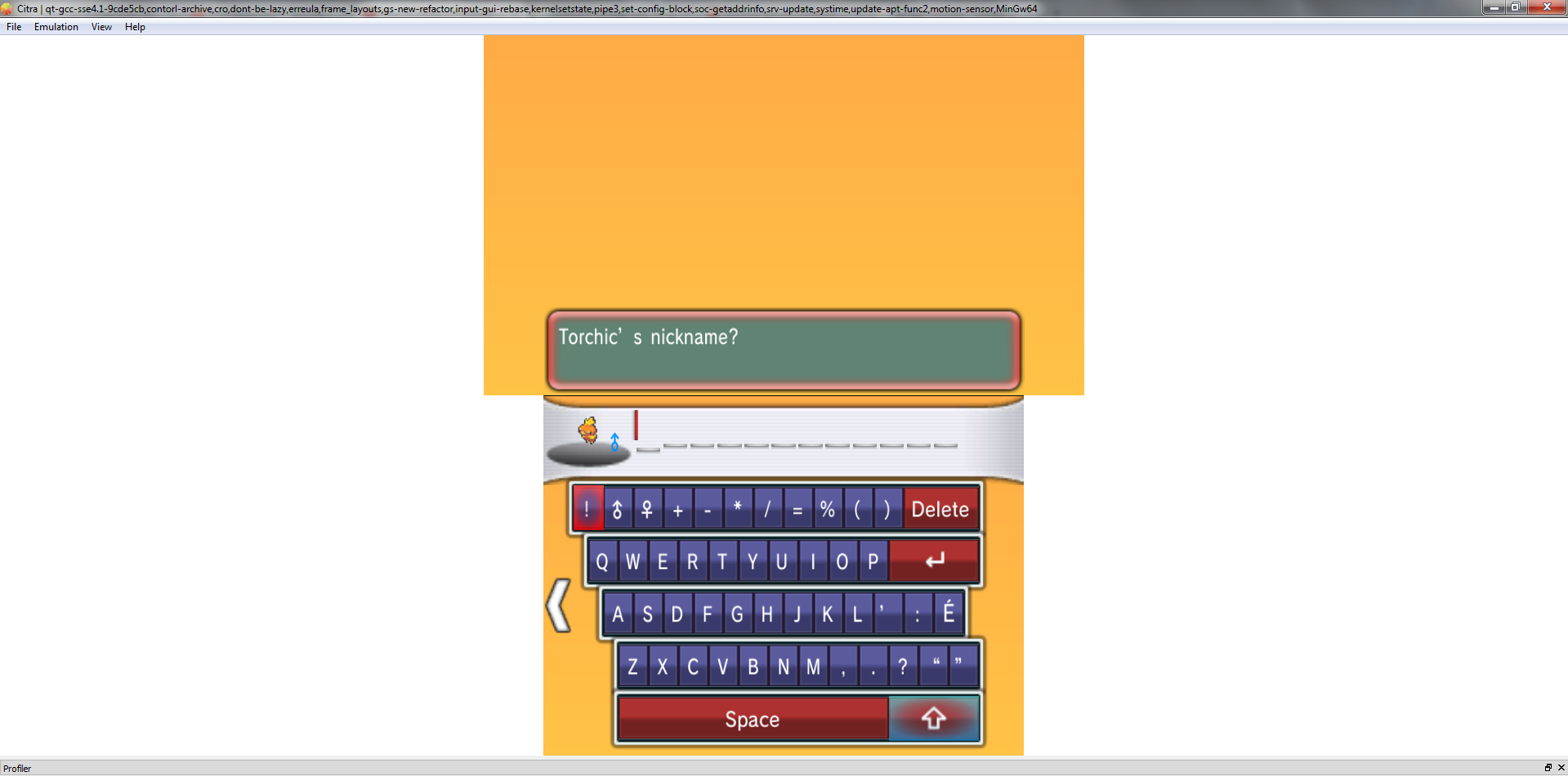Tap the G key
This screenshot has height=776, width=1568.
pyautogui.click(x=737, y=614)
